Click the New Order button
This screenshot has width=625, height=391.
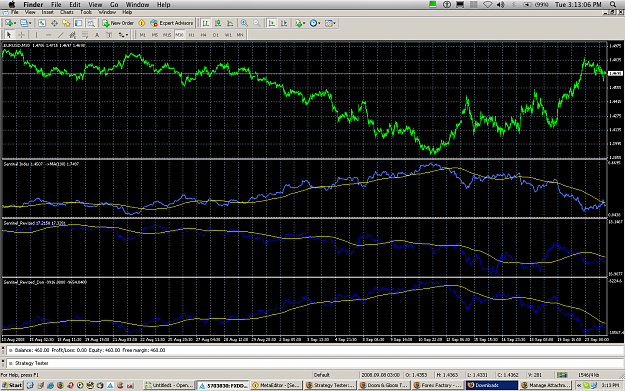pos(118,23)
